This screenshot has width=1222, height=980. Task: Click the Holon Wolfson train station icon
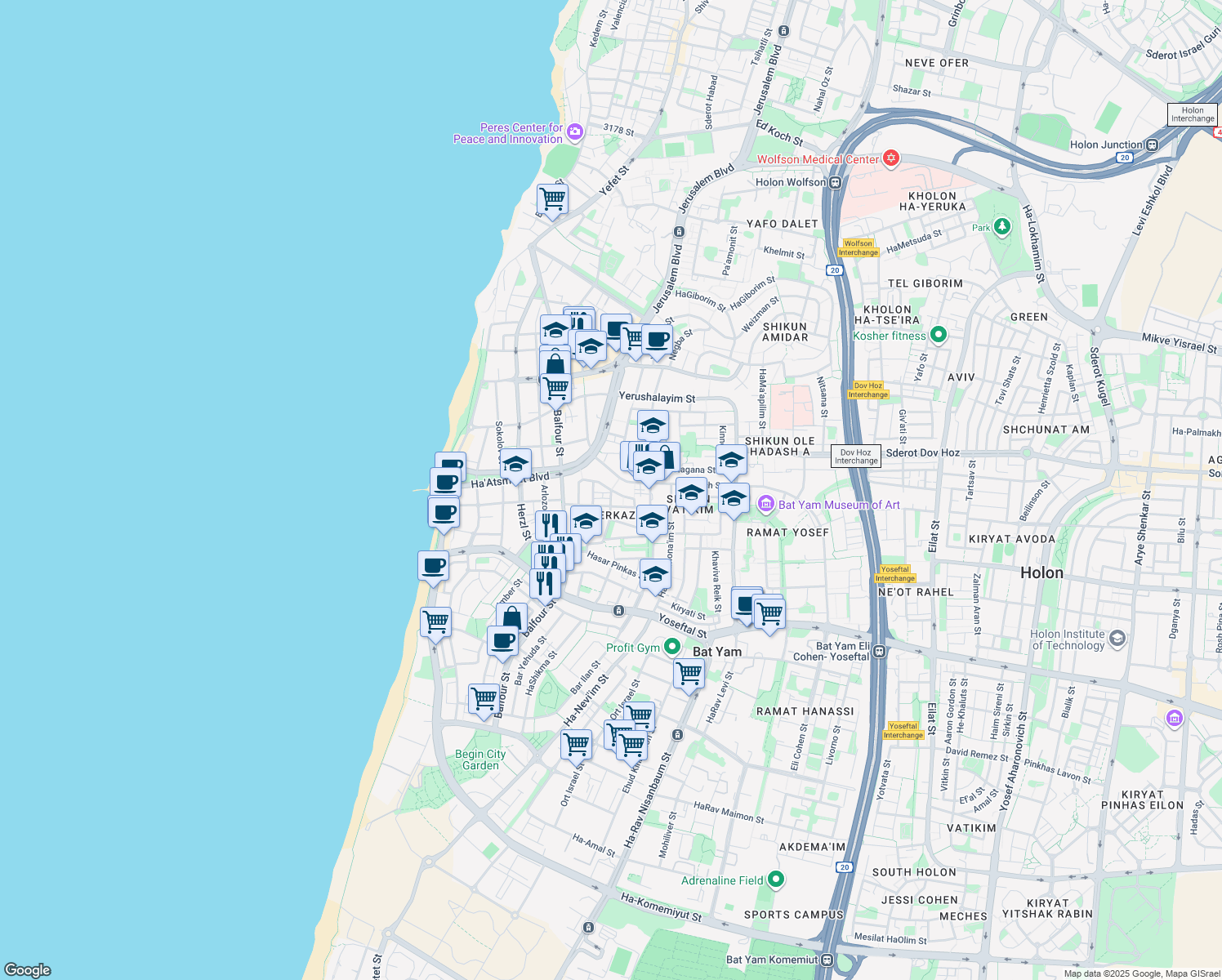pos(835,182)
